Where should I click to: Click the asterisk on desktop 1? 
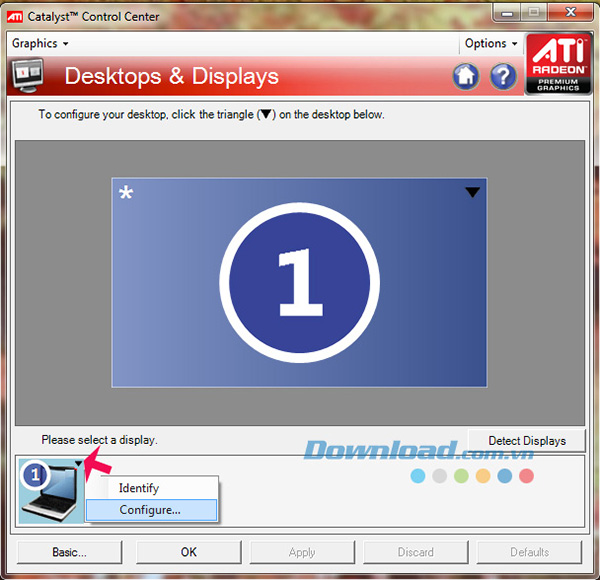click(x=126, y=192)
